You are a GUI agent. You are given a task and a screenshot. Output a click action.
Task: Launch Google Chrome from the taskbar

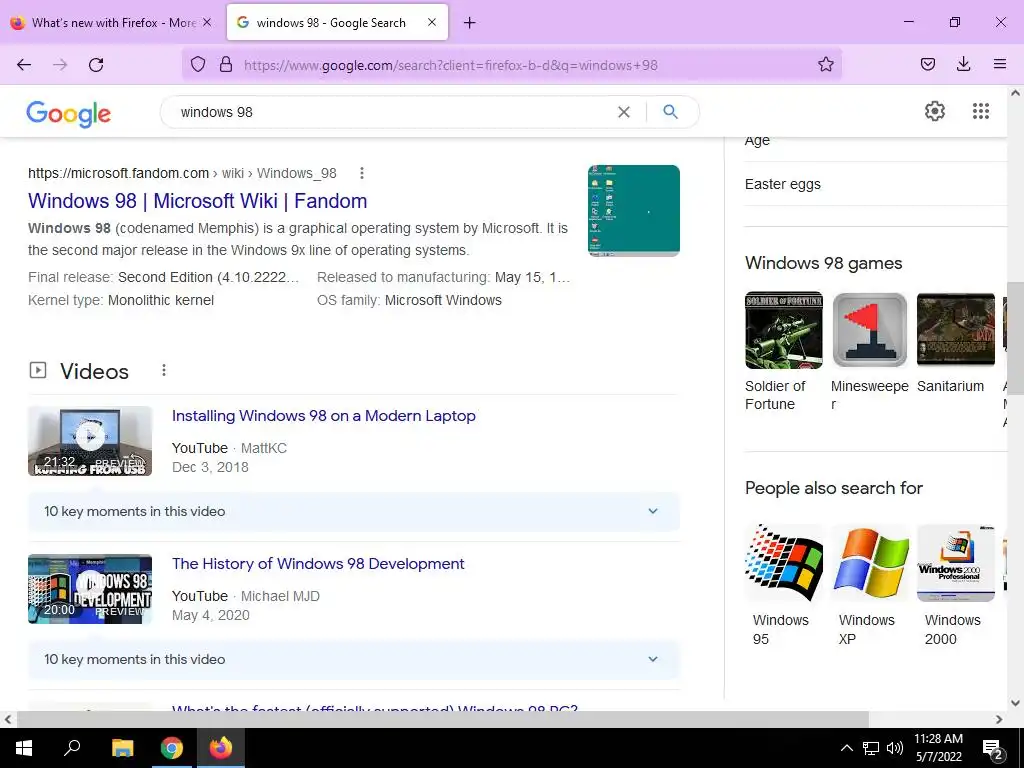[171, 748]
